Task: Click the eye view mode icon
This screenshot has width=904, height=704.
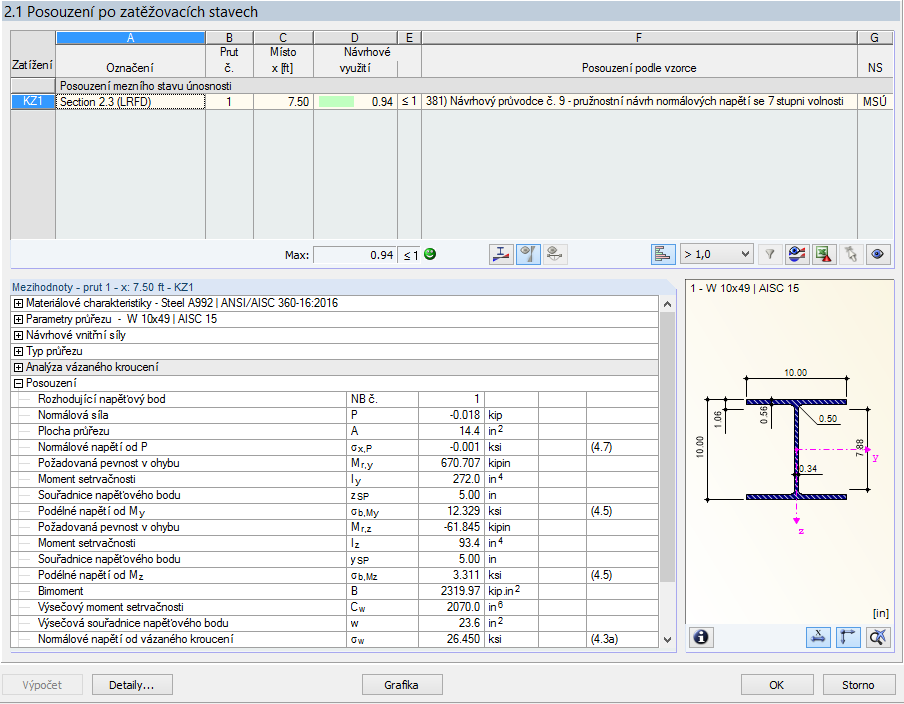Action: (878, 254)
